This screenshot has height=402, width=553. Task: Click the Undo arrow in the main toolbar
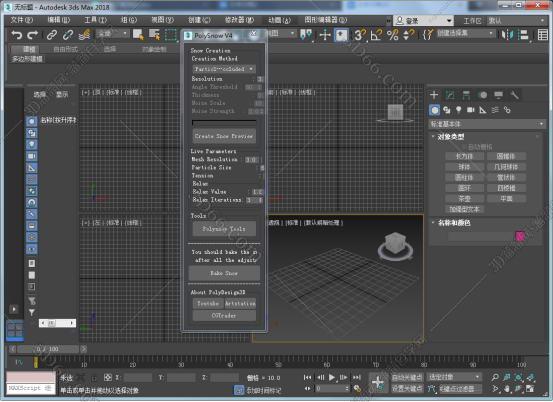pos(17,35)
